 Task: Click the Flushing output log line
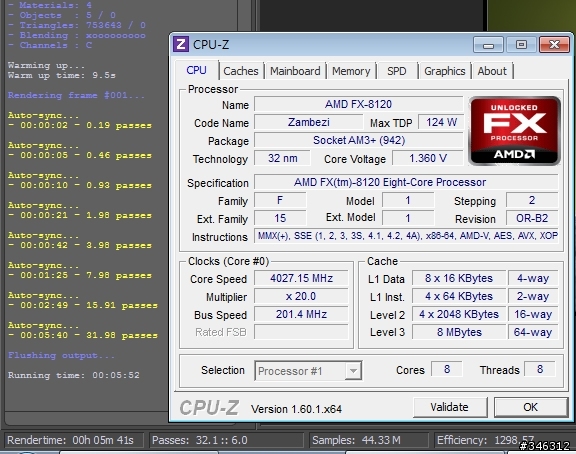pos(61,355)
